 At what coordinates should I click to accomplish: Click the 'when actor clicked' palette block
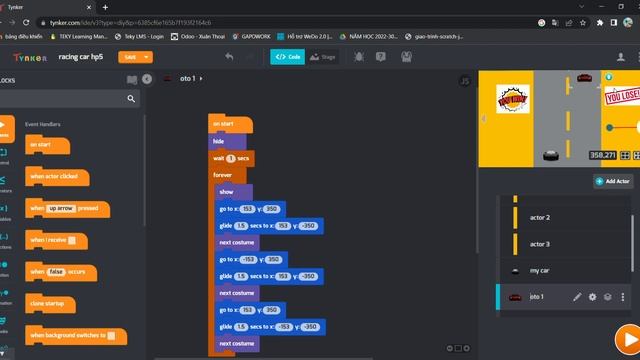coord(57,177)
